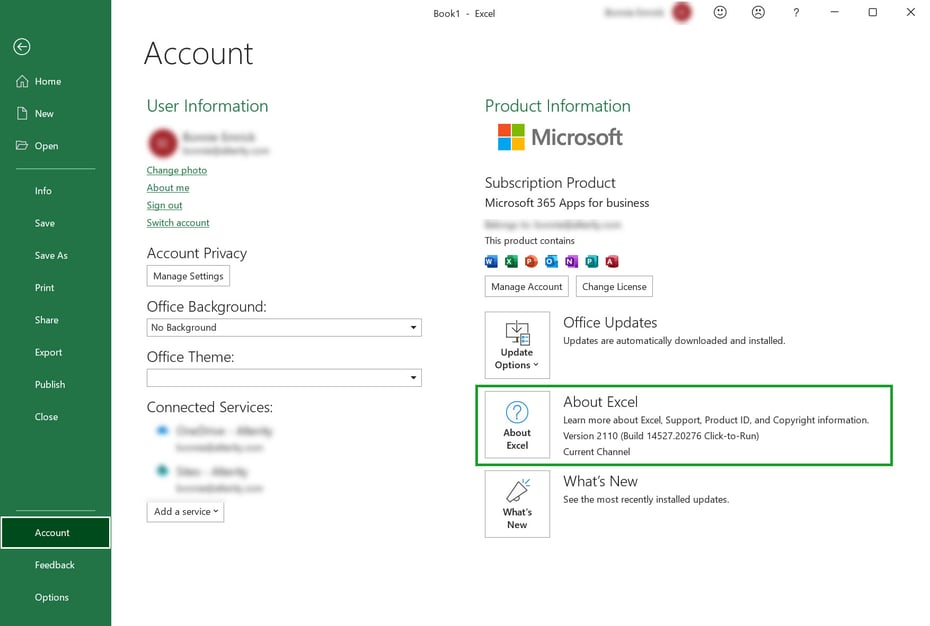Open the Add a service dropdown
Image resolution: width=930 pixels, height=626 pixels.
185,511
